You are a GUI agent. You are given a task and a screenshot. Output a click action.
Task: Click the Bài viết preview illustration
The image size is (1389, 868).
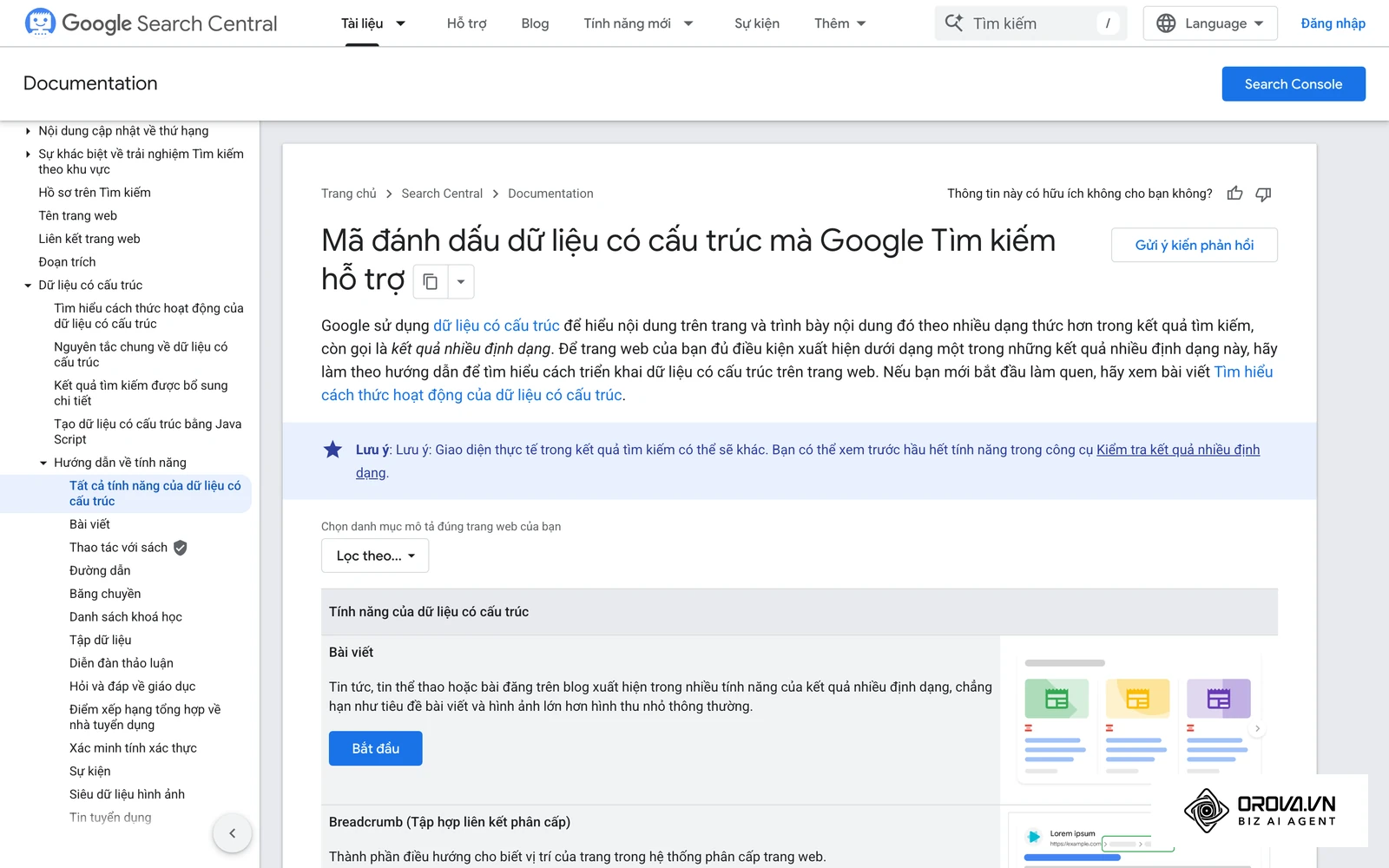(1139, 719)
